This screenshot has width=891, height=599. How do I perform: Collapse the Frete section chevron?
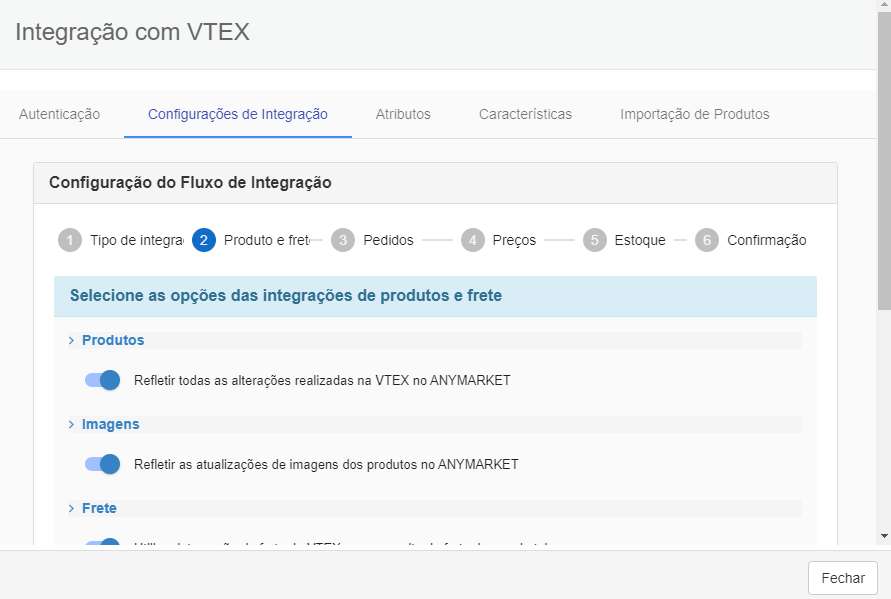tap(72, 509)
